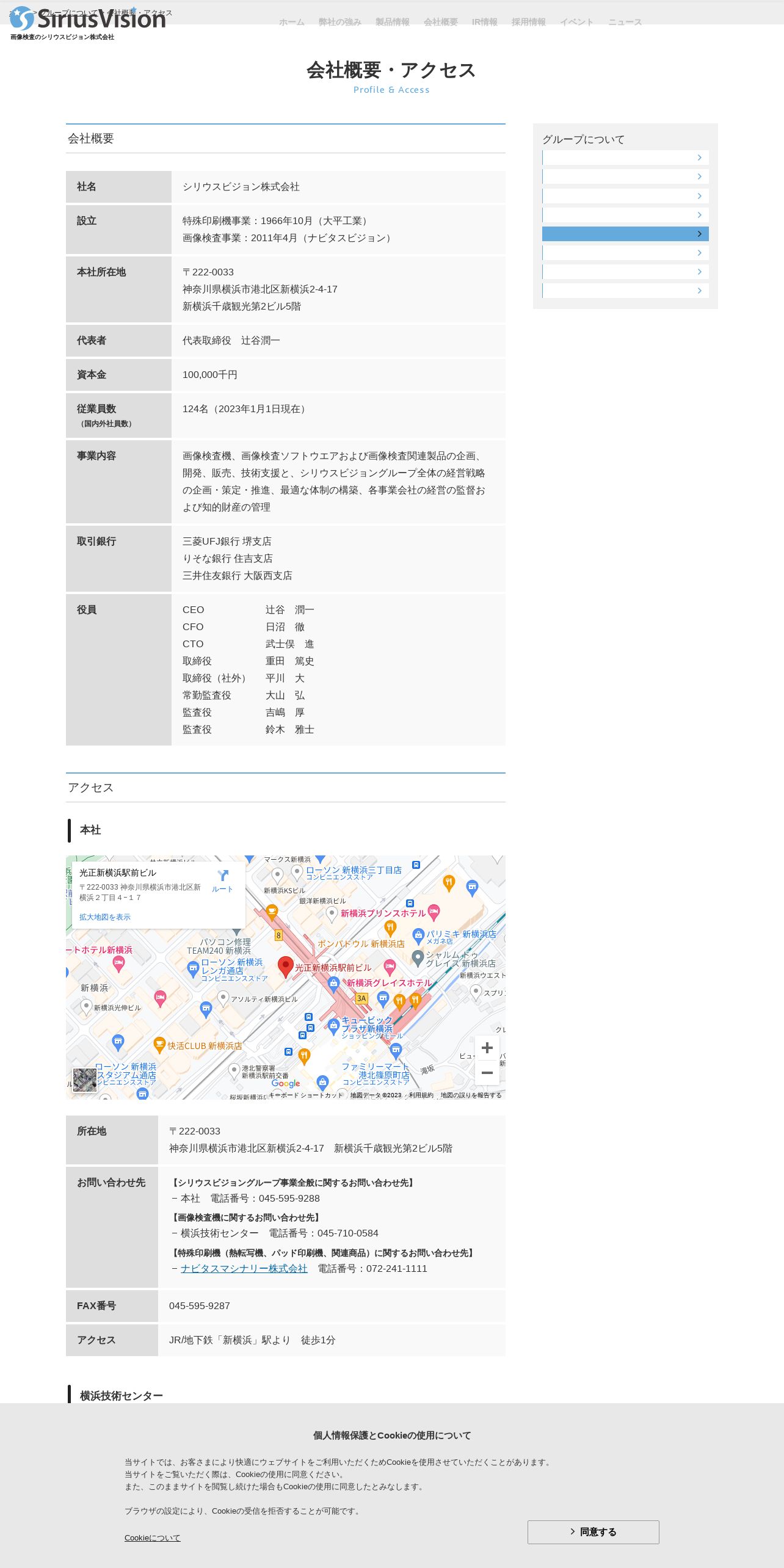Click 会社概要・アクセス page title
The image size is (784, 1568).
click(x=391, y=70)
